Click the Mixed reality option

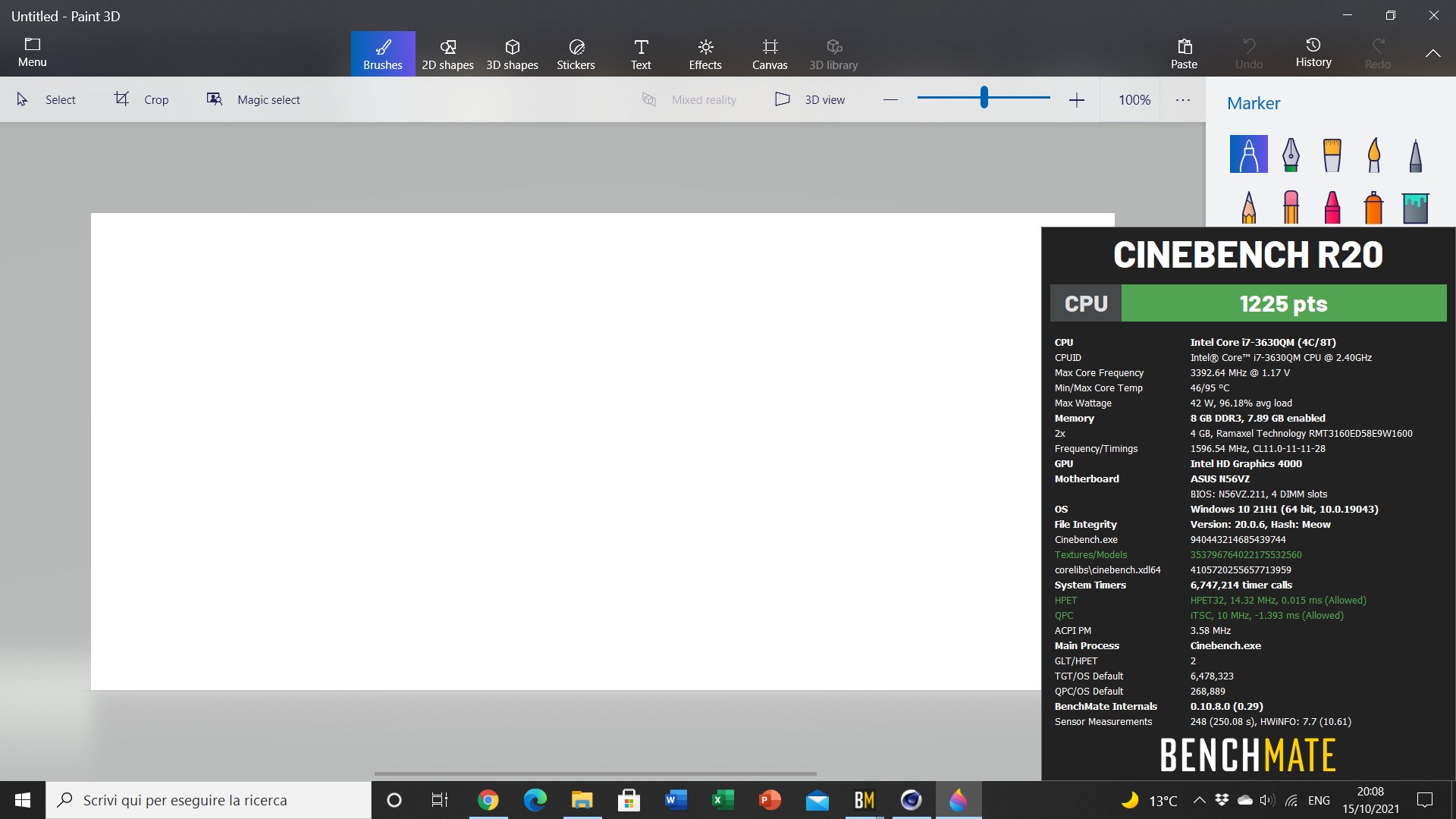[689, 99]
